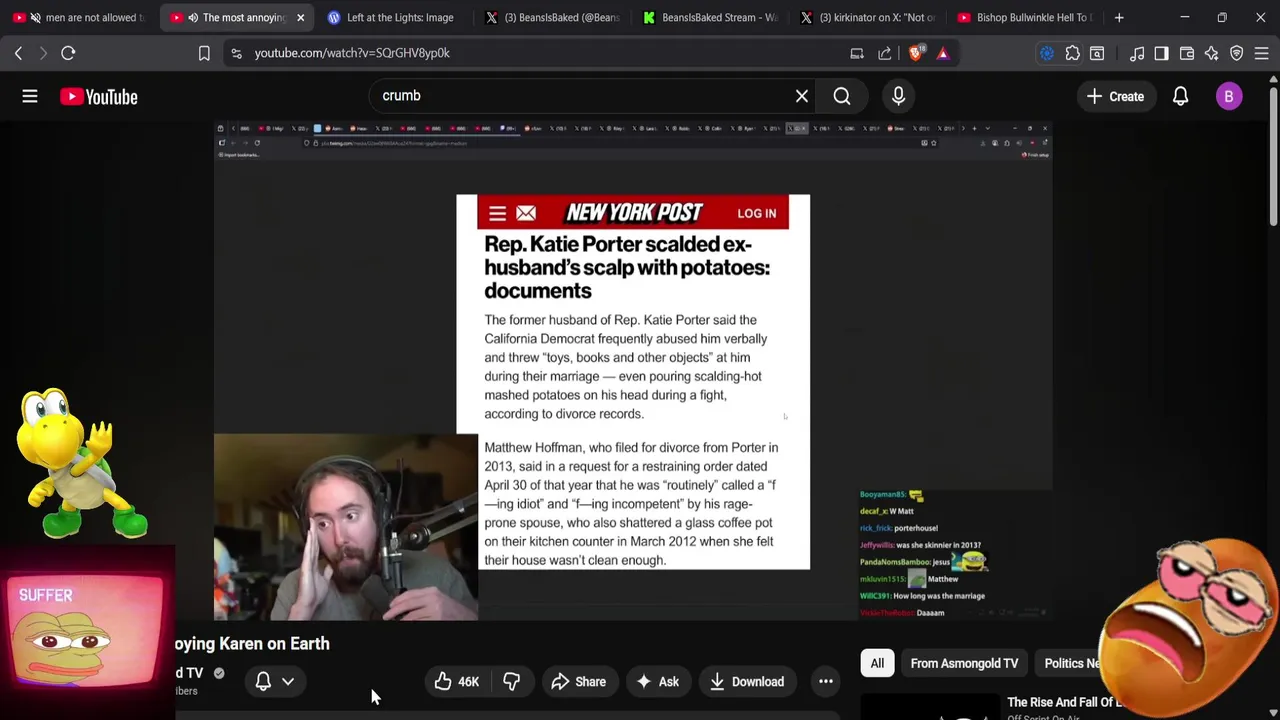
Task: Open the Brave Wallet icon
Action: click(x=1187, y=53)
